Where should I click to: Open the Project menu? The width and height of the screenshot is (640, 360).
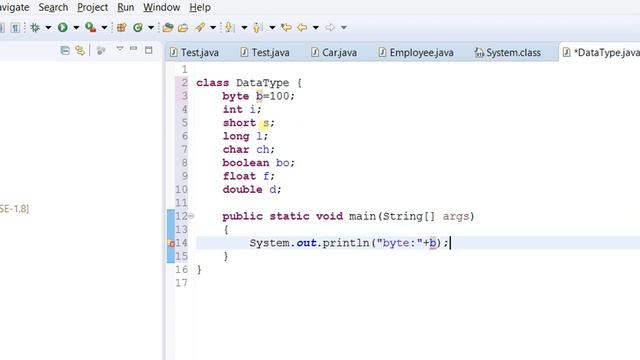tap(93, 7)
